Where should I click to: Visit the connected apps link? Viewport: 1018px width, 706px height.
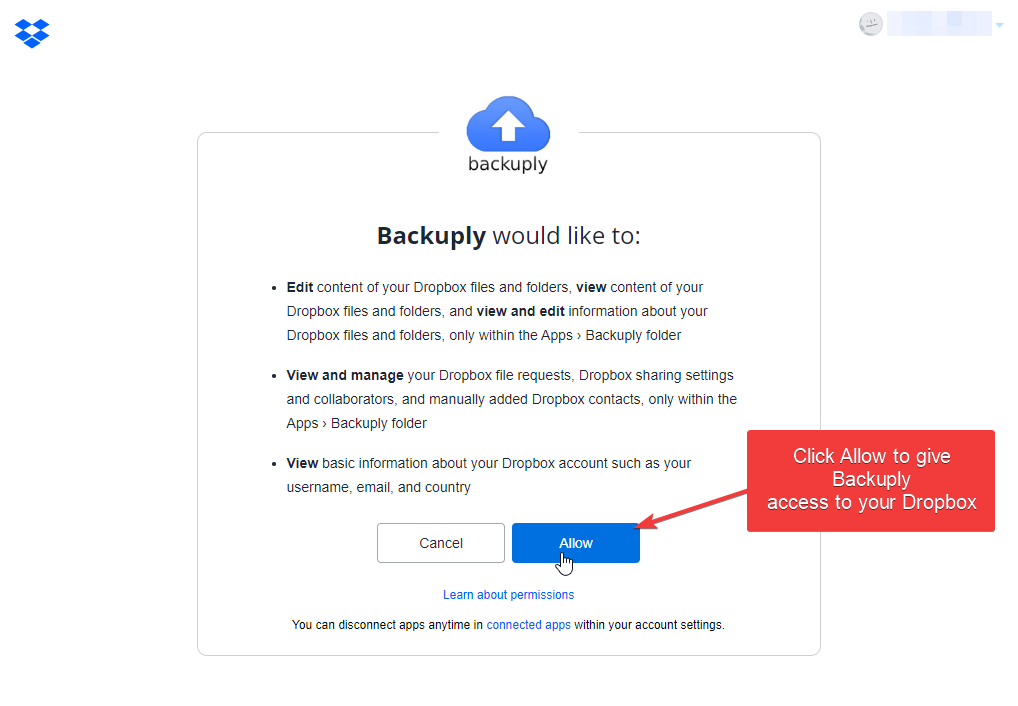click(528, 624)
